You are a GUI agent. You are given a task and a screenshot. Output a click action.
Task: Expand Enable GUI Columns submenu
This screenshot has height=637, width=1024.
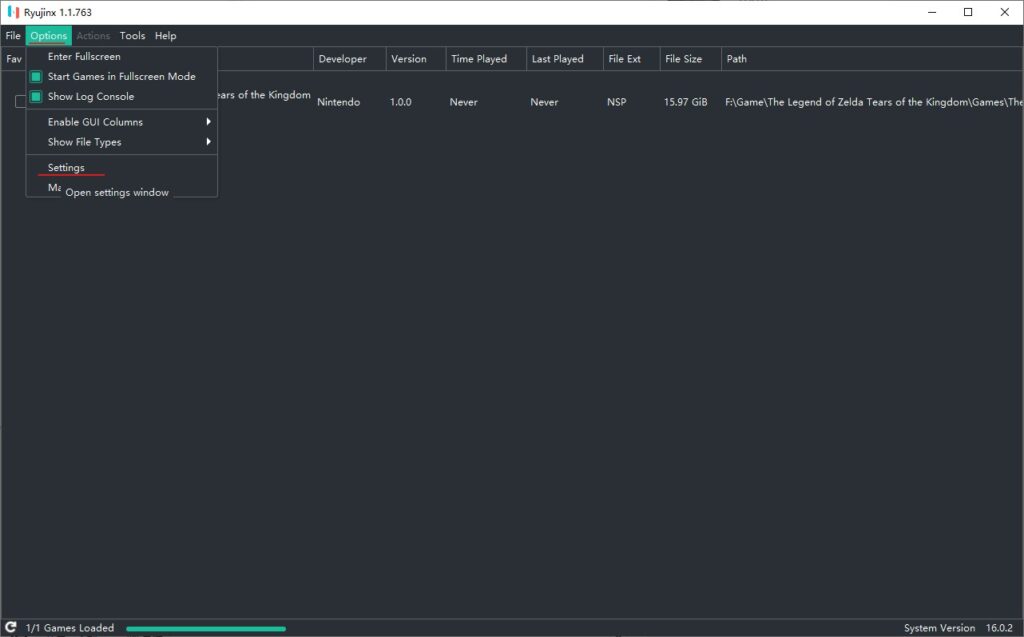pos(121,122)
